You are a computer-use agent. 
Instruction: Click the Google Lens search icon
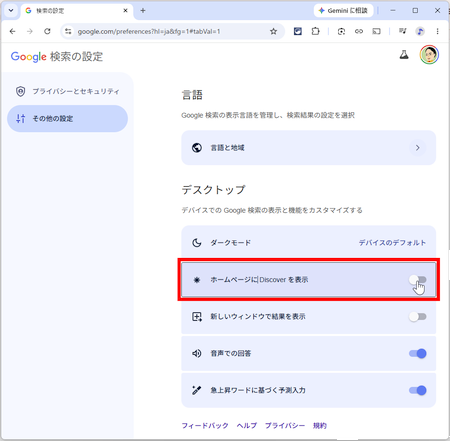341,31
